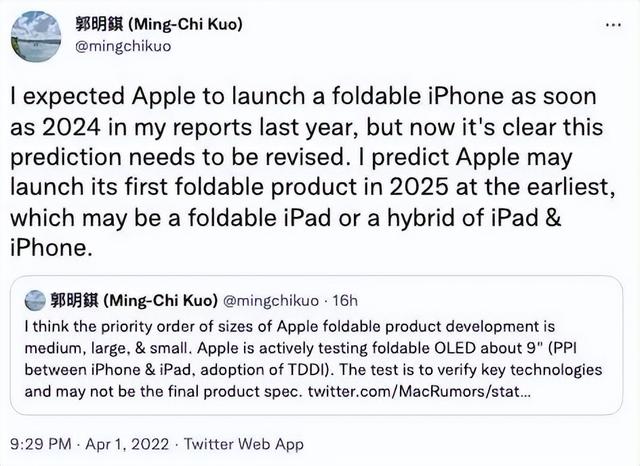640x466 pixels.
Task: Click @mingchikuo handle in the quoted tweet
Action: (271, 301)
